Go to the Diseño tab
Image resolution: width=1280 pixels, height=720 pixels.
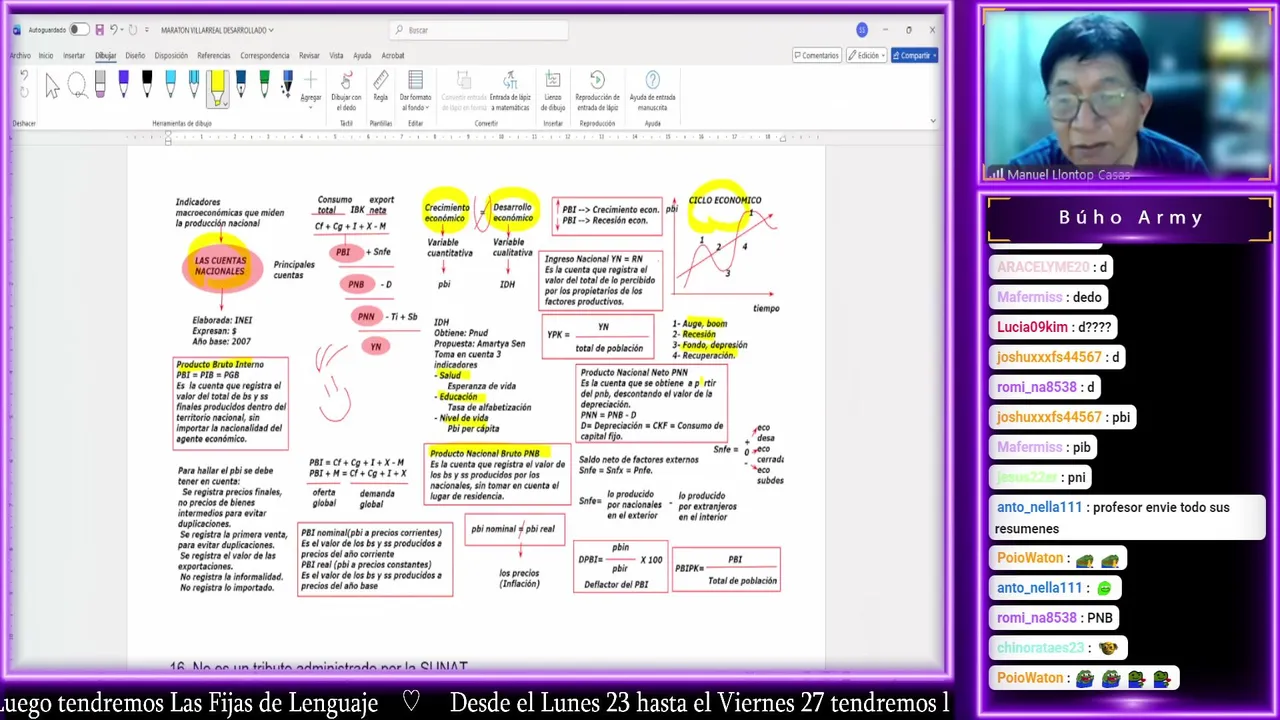[x=135, y=56]
